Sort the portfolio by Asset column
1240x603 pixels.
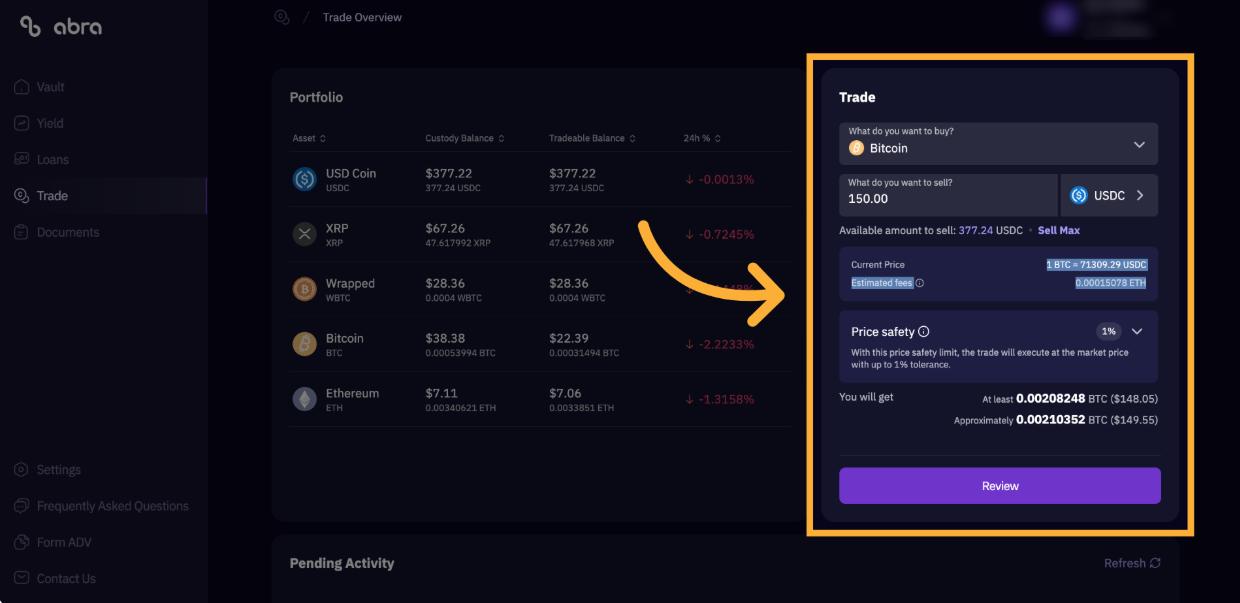(309, 138)
